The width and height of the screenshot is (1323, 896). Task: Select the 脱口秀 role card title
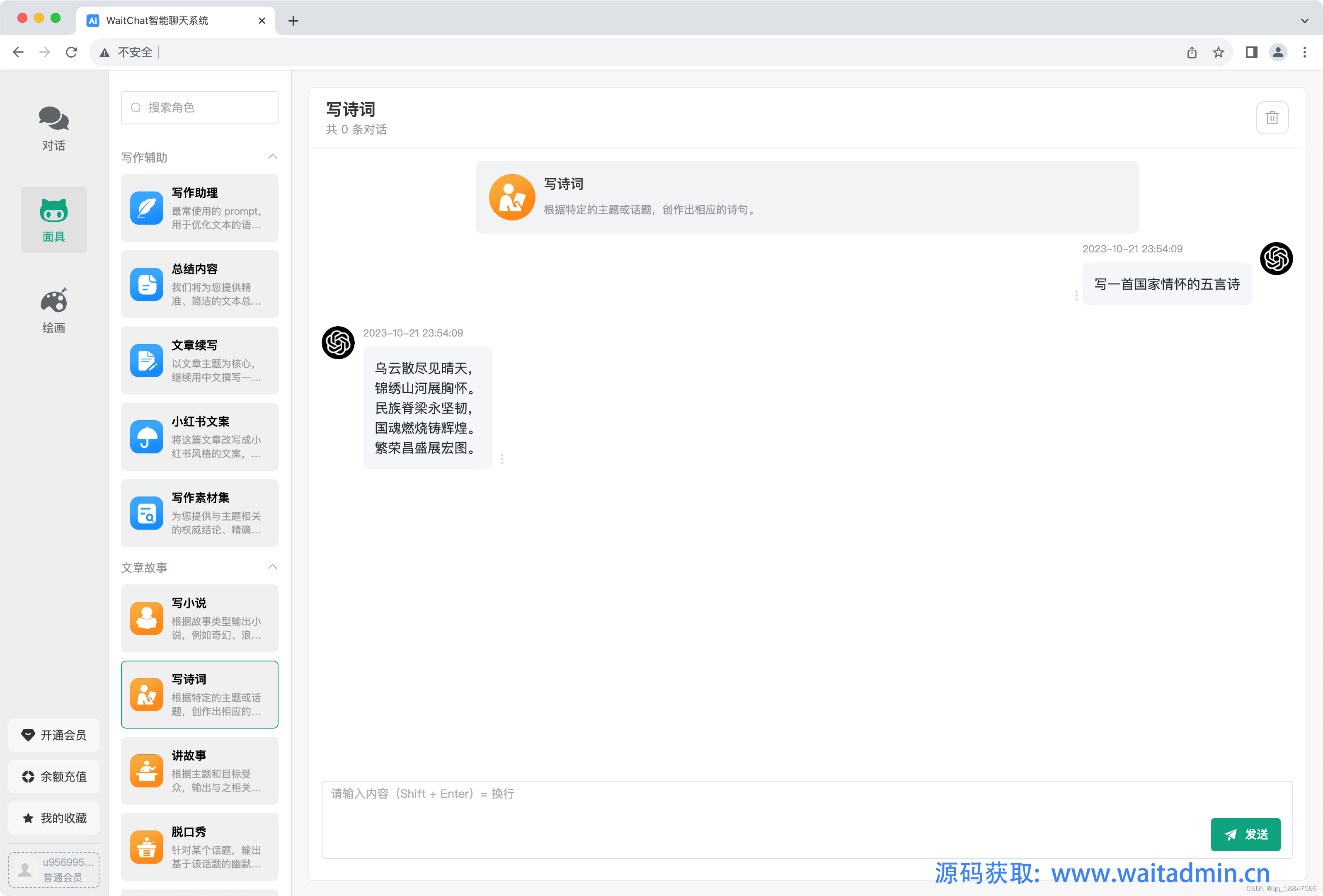point(189,832)
